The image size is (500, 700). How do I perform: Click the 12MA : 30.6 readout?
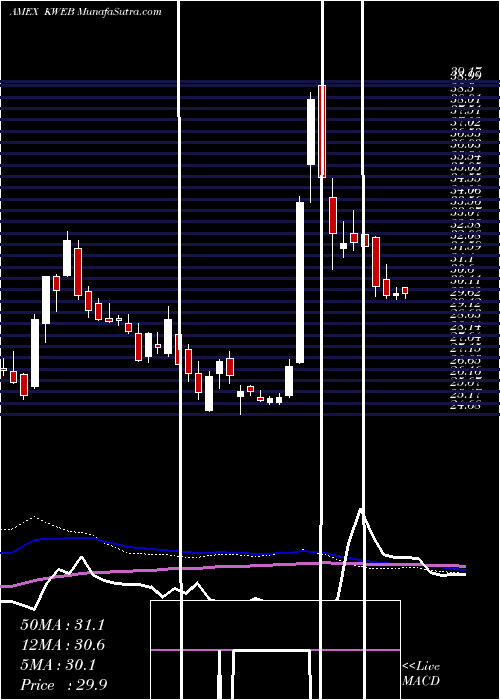coord(62,645)
